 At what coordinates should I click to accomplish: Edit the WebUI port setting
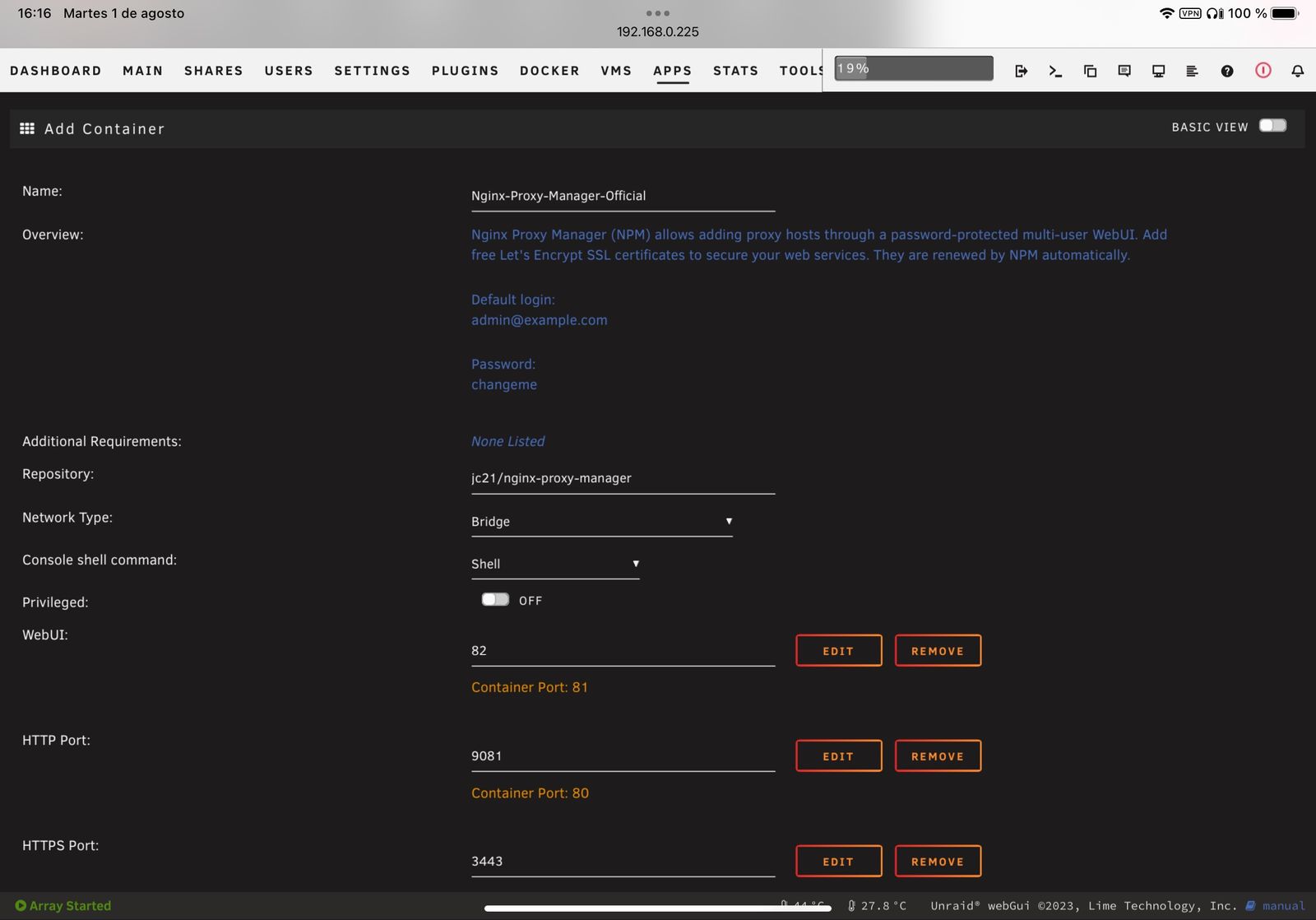coord(839,651)
